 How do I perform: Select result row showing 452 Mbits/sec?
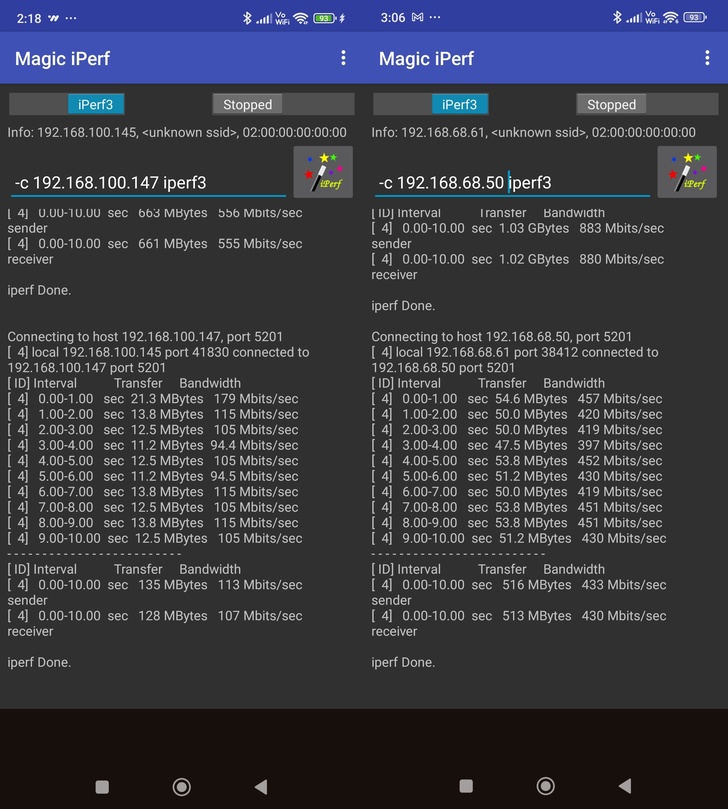517,460
